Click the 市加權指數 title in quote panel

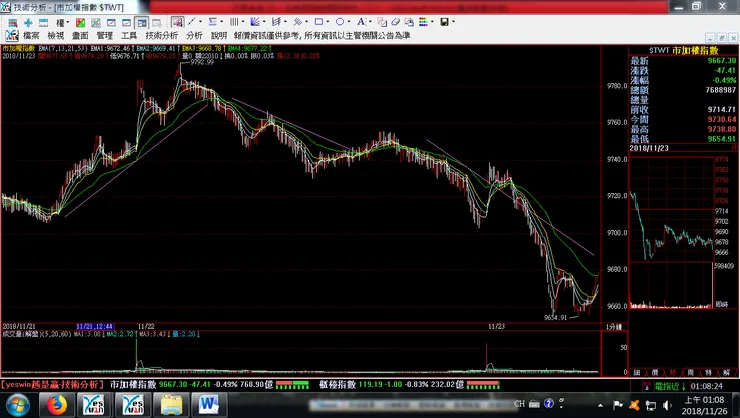tap(695, 50)
